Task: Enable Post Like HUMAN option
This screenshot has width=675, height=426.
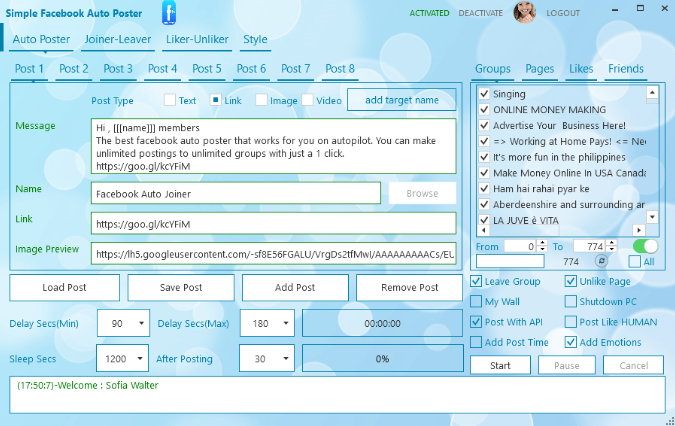Action: click(570, 321)
